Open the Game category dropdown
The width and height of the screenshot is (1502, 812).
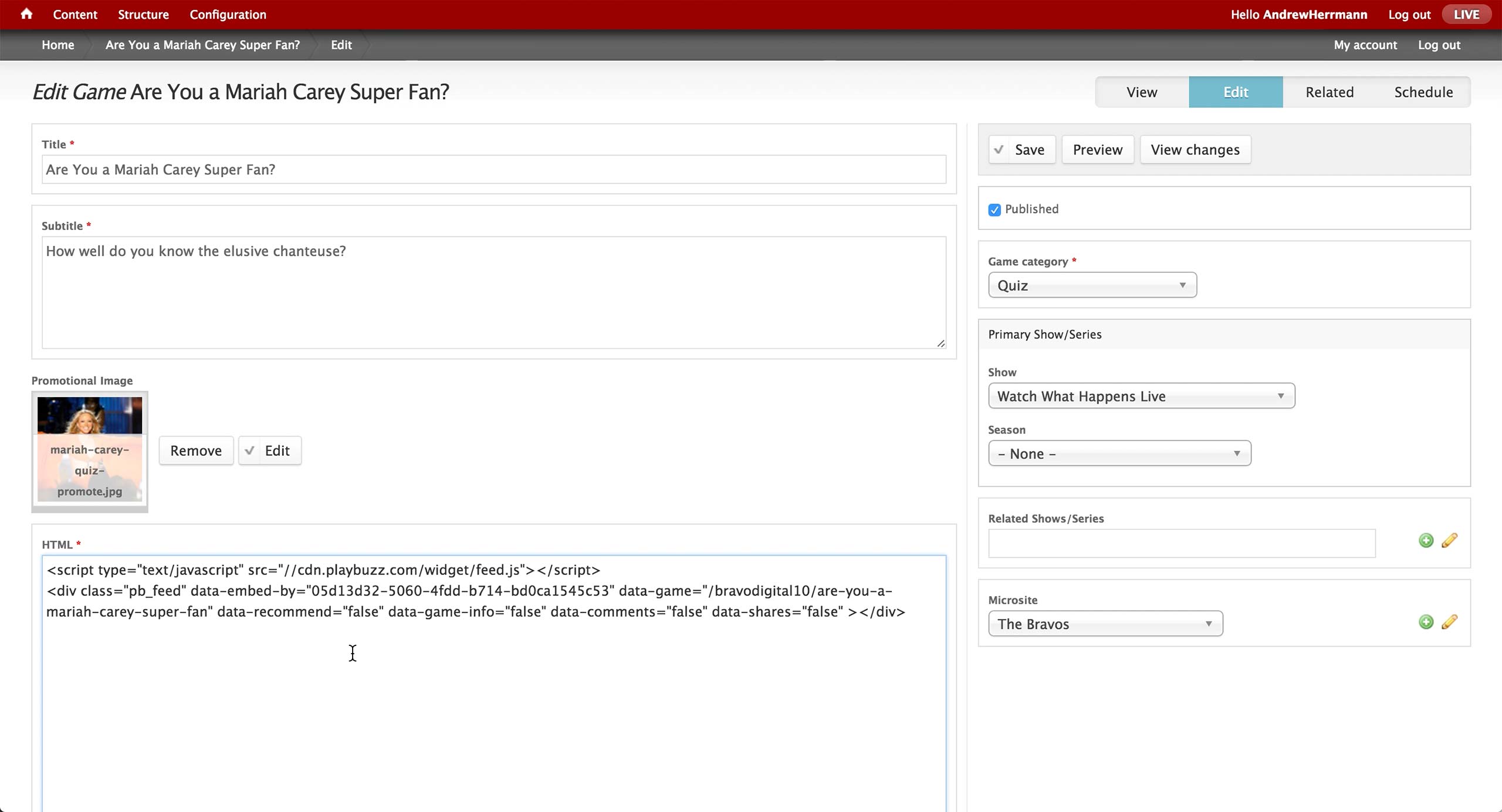(x=1092, y=285)
